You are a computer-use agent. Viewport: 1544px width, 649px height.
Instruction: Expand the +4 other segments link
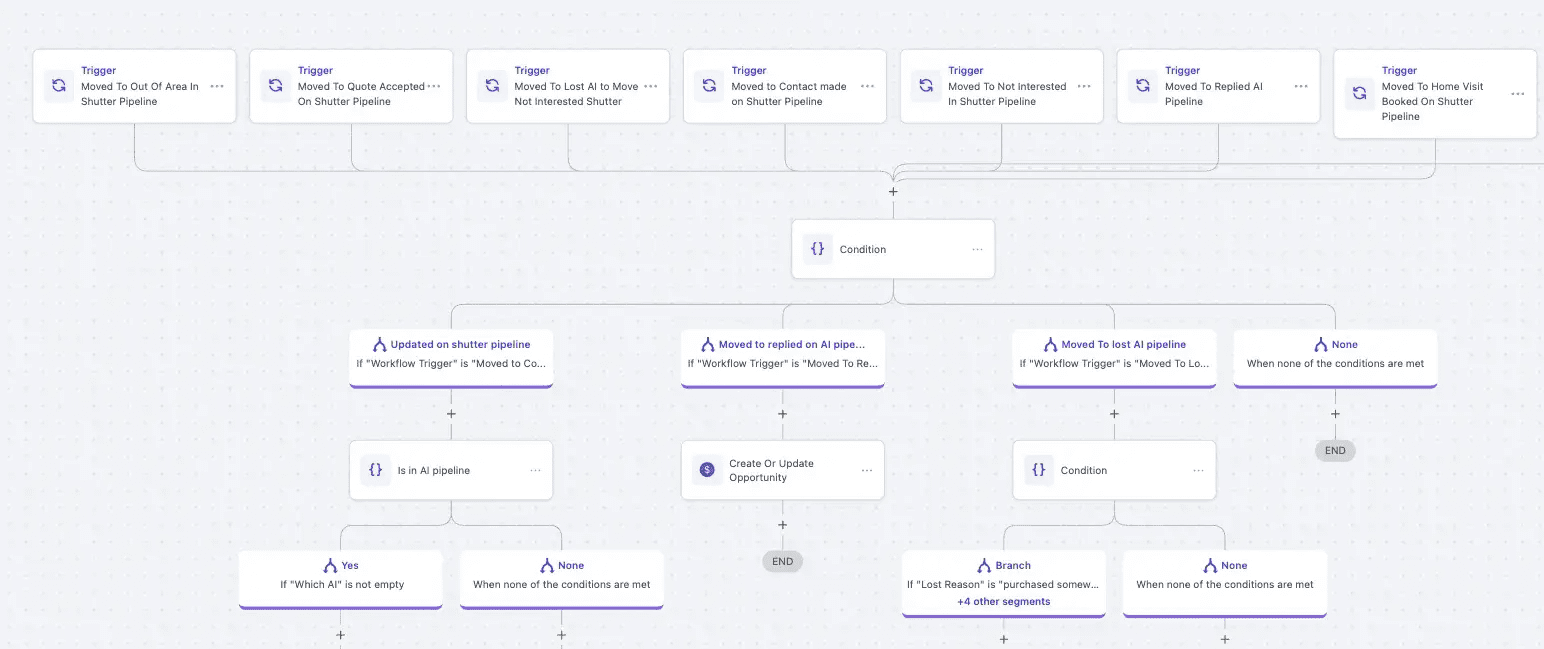tap(1003, 601)
